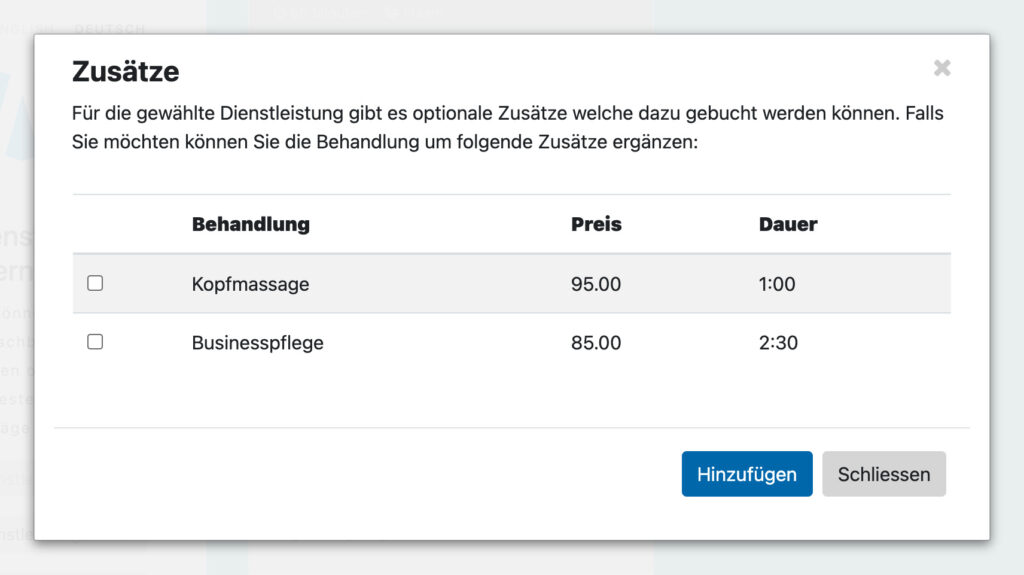This screenshot has height=575, width=1024.
Task: Click the 95.00 price value
Action: (x=596, y=284)
